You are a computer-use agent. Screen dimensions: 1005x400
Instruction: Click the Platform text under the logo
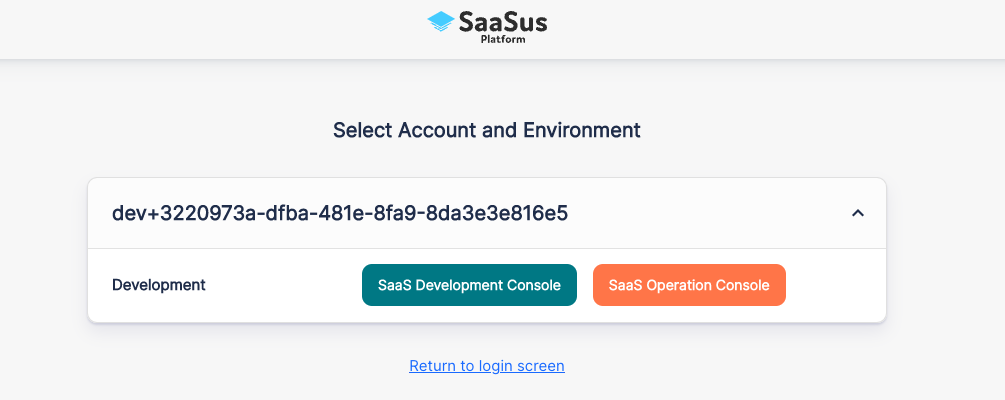503,40
